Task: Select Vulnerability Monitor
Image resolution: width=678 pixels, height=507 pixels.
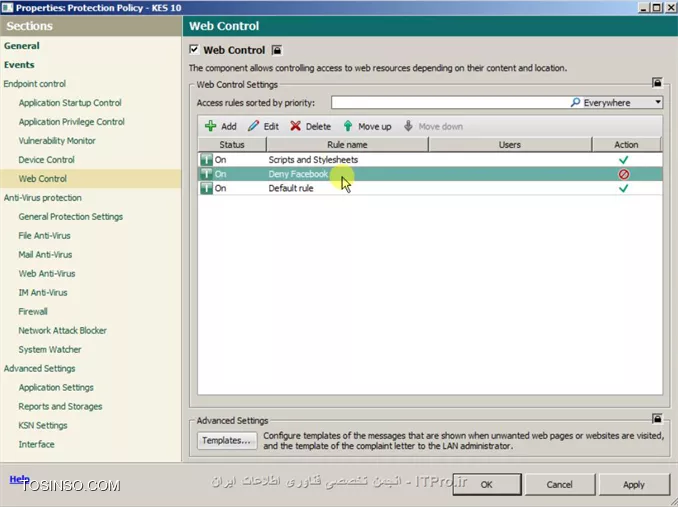Action: point(57,141)
